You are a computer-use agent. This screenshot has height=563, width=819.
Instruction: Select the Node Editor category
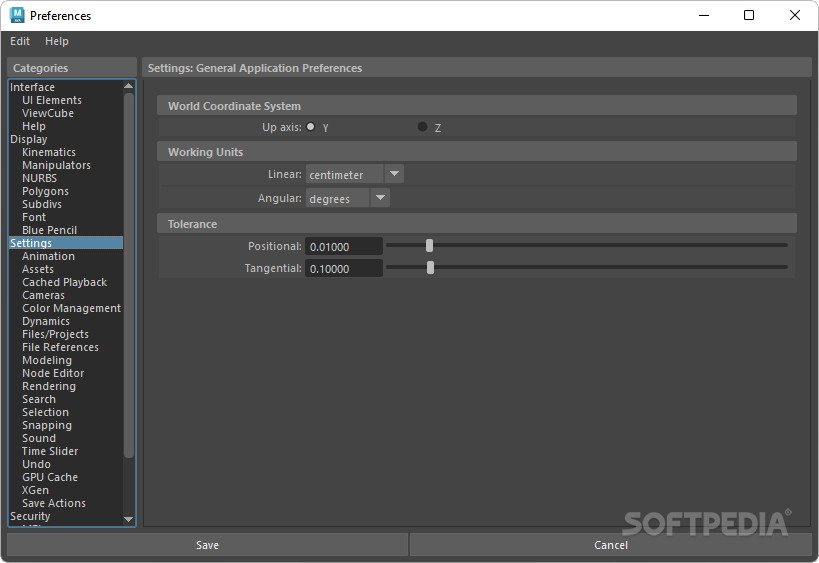point(53,373)
